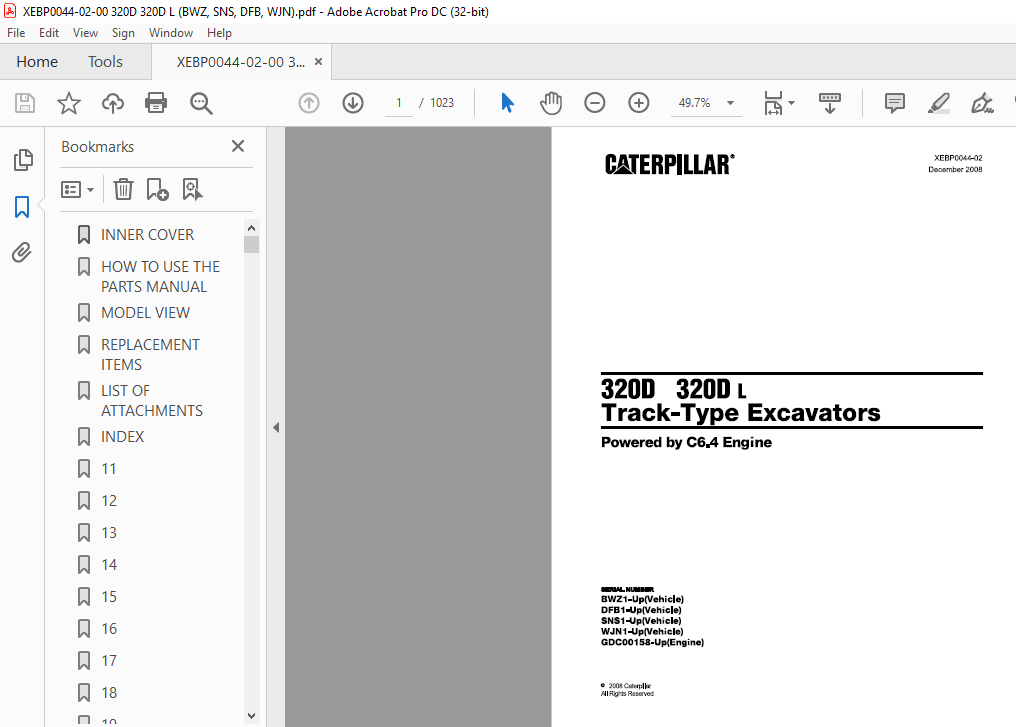Zoom in the page
Screen dimensions: 1016x727
click(638, 103)
